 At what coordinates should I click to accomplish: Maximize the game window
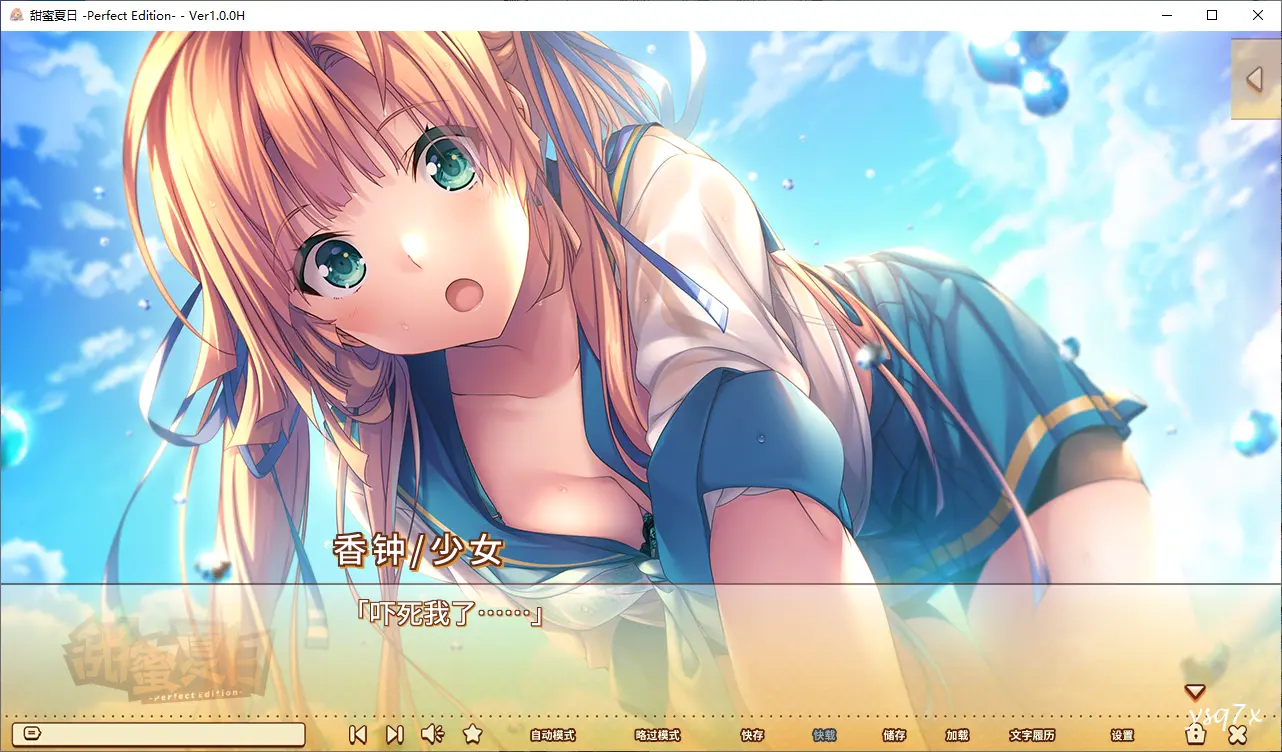coord(1212,15)
